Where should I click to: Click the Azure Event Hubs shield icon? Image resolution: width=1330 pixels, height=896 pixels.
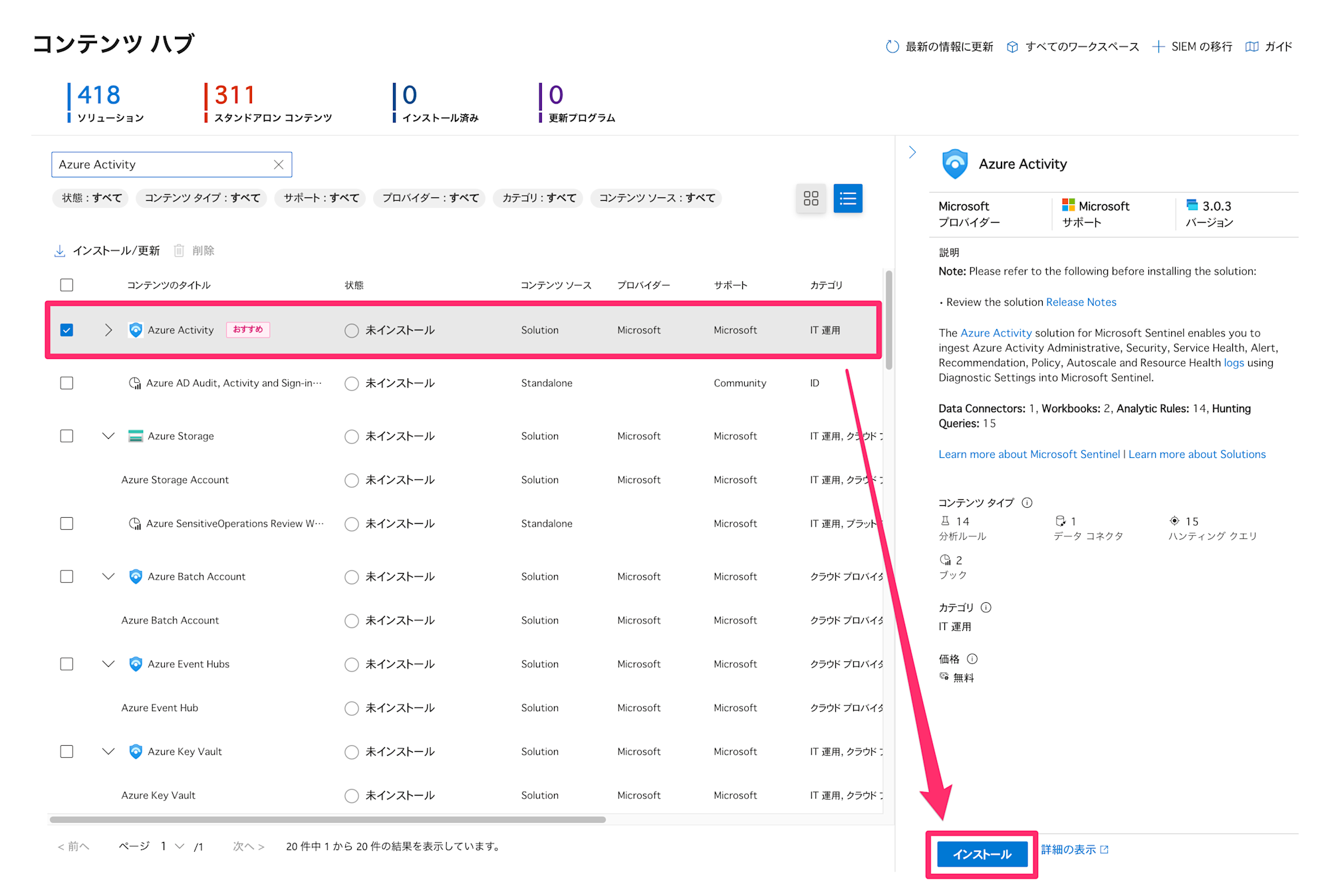[x=136, y=664]
